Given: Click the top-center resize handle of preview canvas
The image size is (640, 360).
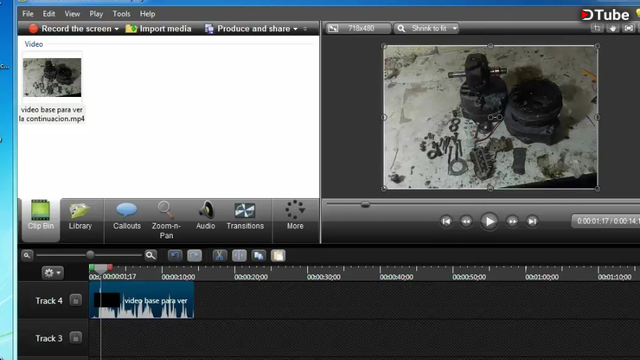Looking at the screenshot, I should coord(491,46).
